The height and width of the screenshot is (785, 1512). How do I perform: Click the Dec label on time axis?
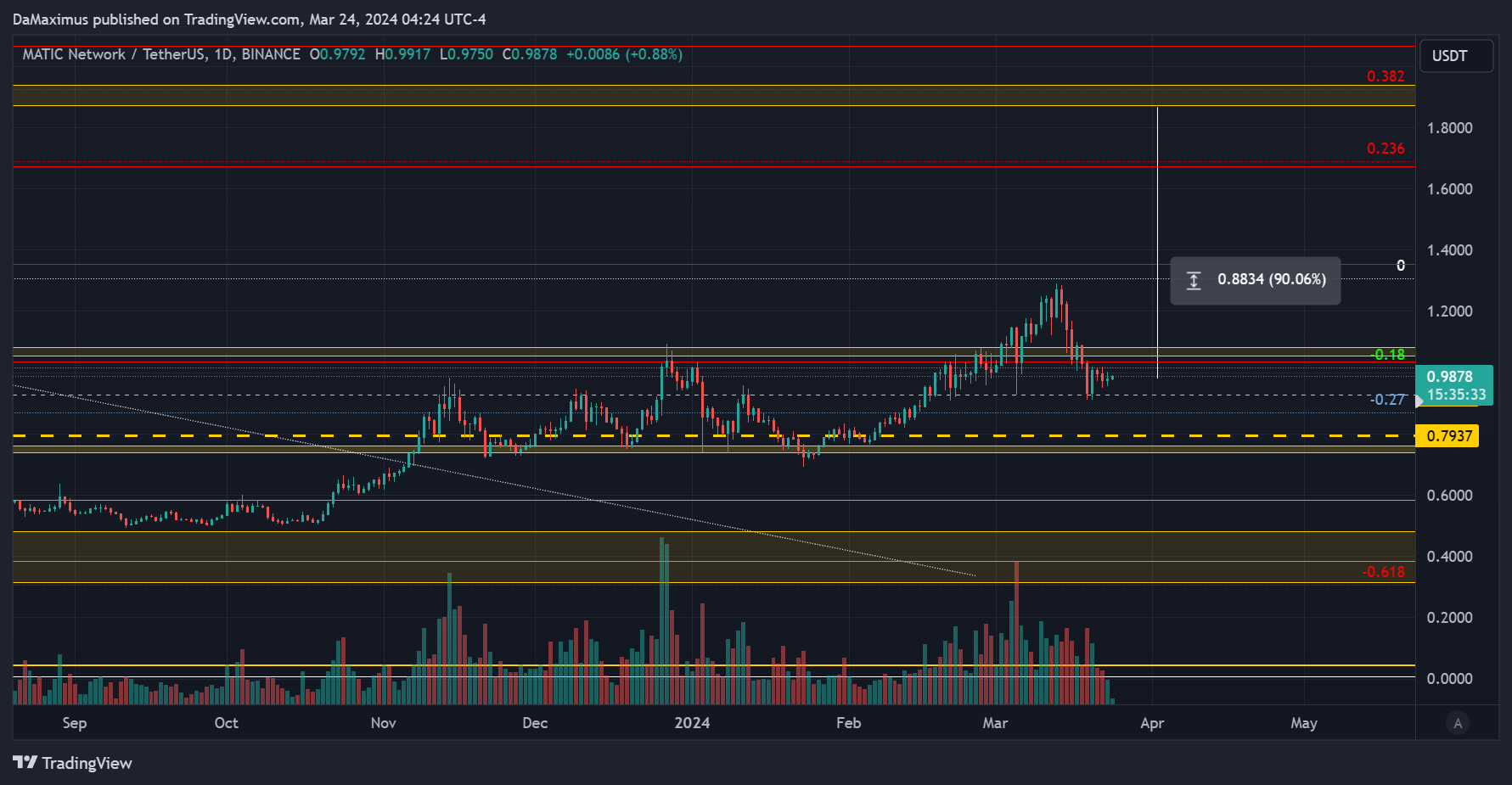[x=535, y=723]
